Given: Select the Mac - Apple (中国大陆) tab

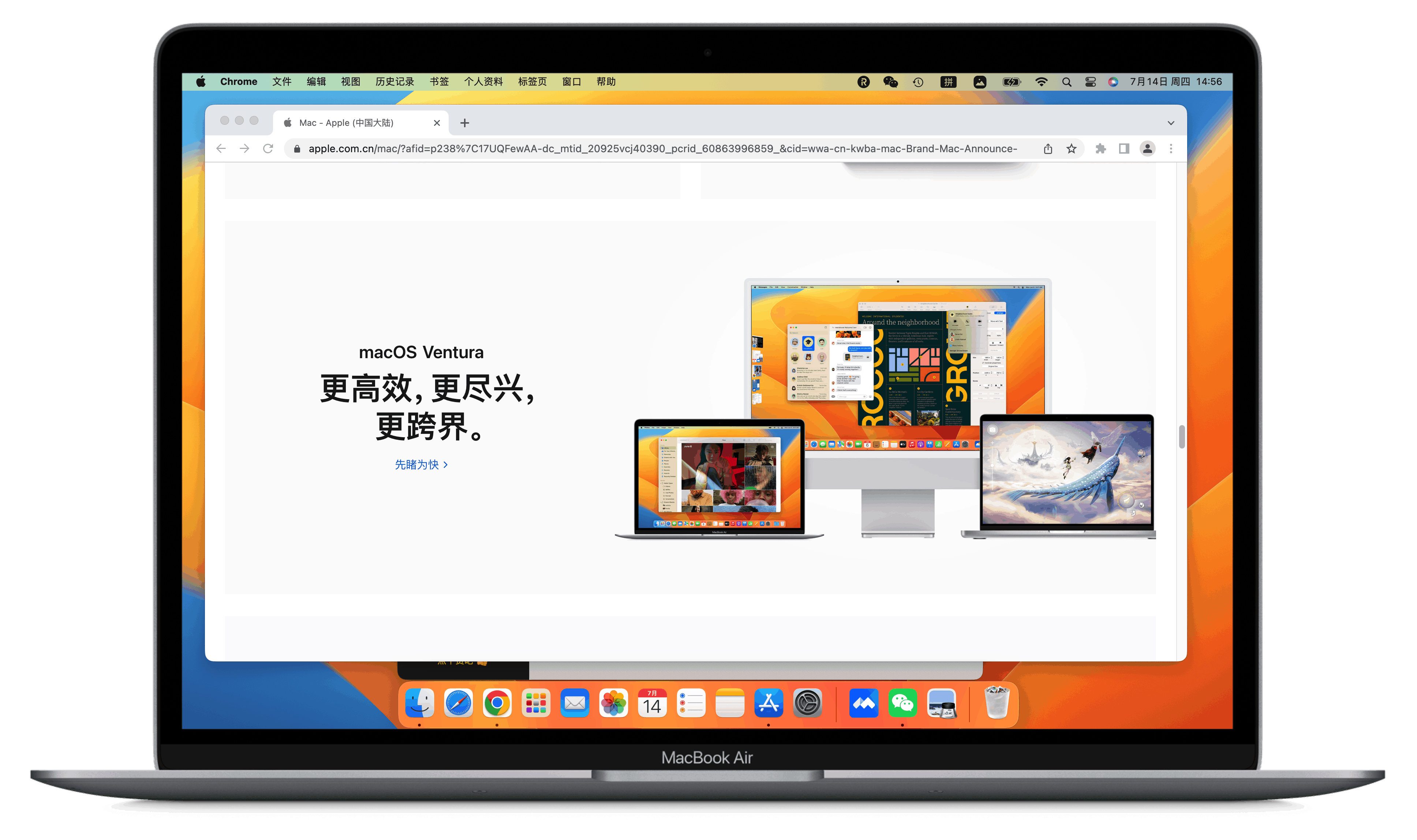Looking at the screenshot, I should click(360, 123).
